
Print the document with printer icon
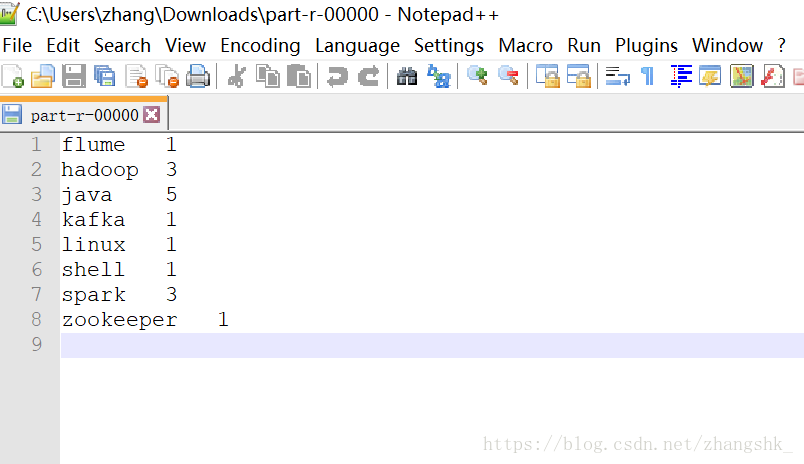coord(198,76)
